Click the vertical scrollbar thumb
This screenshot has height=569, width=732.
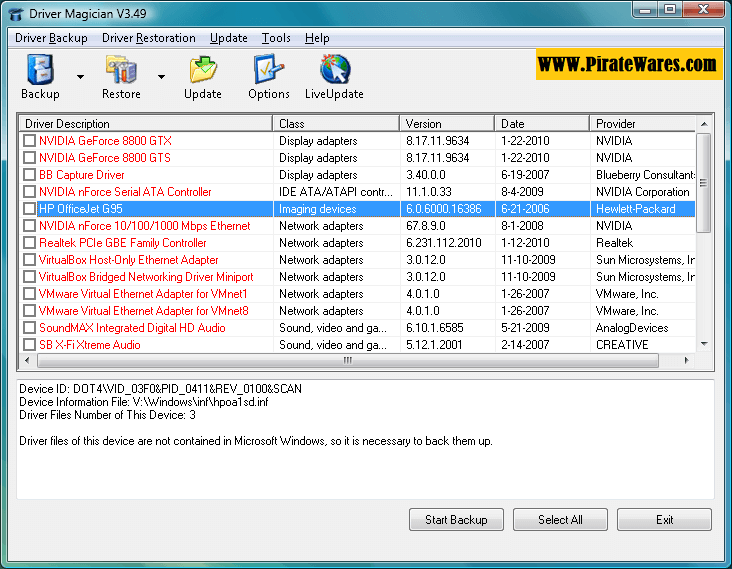pos(704,183)
